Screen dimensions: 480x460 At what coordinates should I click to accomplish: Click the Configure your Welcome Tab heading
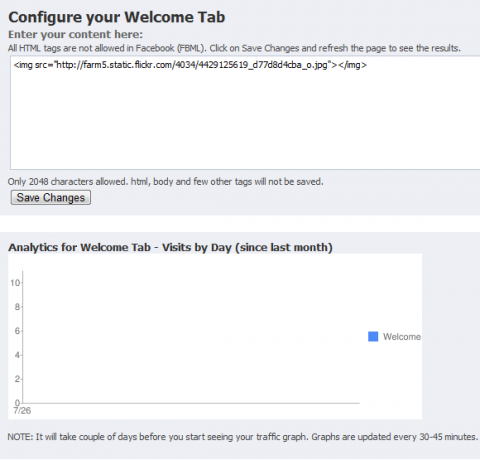click(x=117, y=17)
